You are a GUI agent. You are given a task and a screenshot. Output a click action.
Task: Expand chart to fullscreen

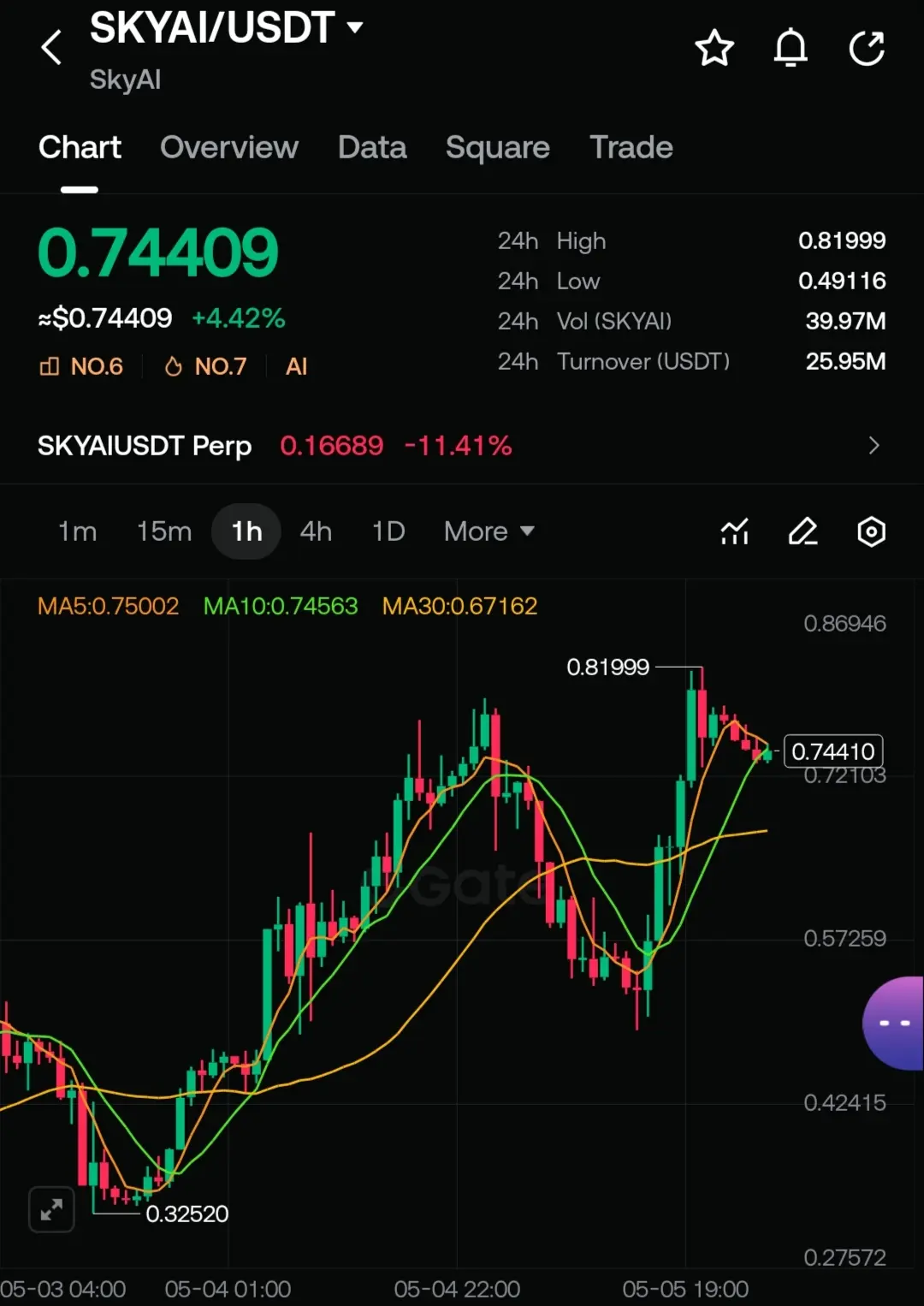coord(51,1209)
